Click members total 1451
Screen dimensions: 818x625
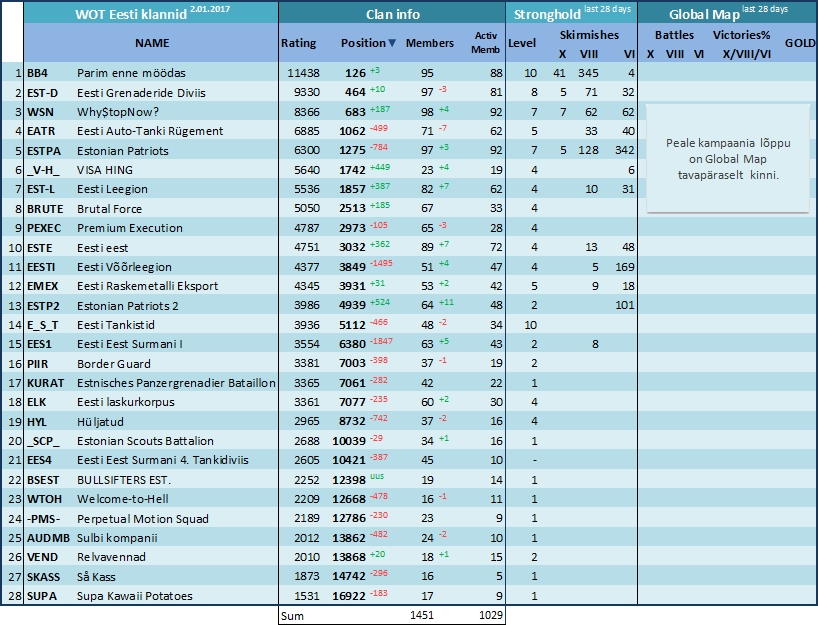click(422, 615)
